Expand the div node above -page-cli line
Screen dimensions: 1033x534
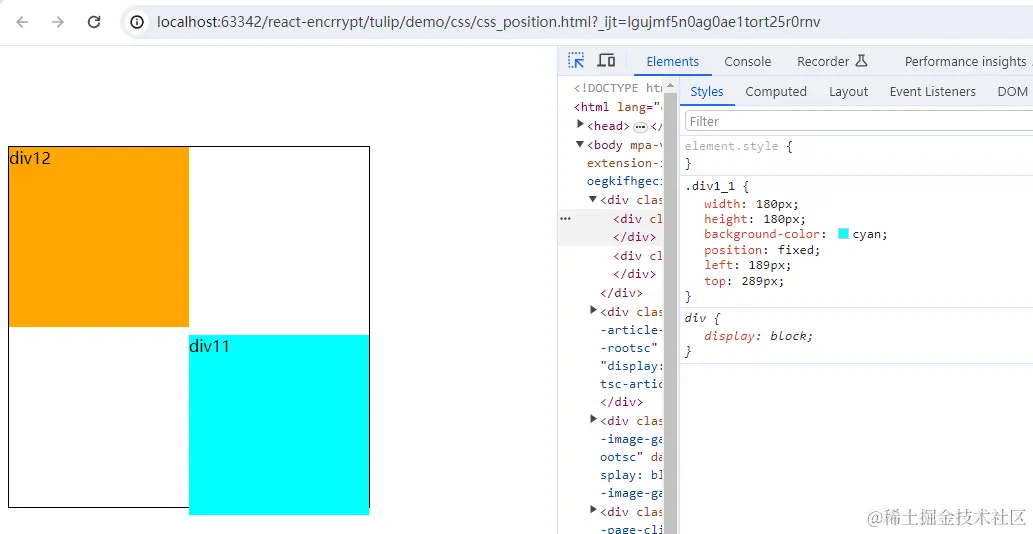click(x=593, y=510)
